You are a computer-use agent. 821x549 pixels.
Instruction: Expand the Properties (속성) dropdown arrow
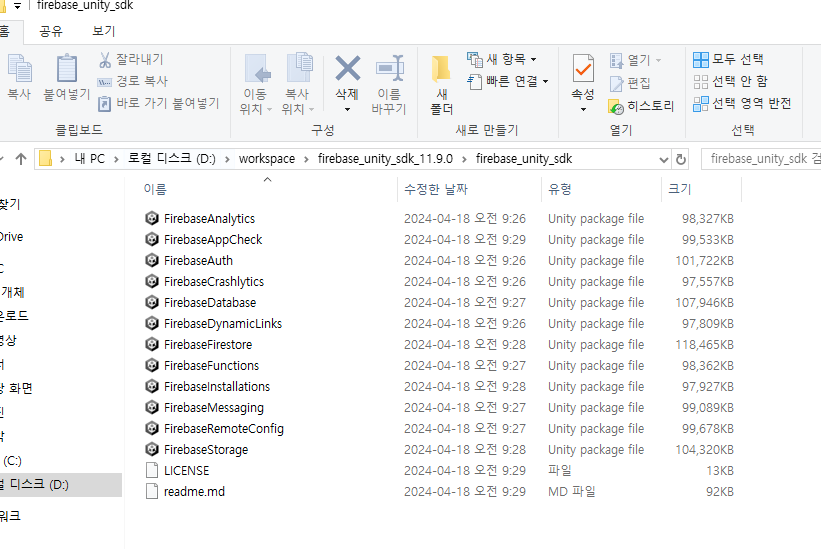point(583,109)
